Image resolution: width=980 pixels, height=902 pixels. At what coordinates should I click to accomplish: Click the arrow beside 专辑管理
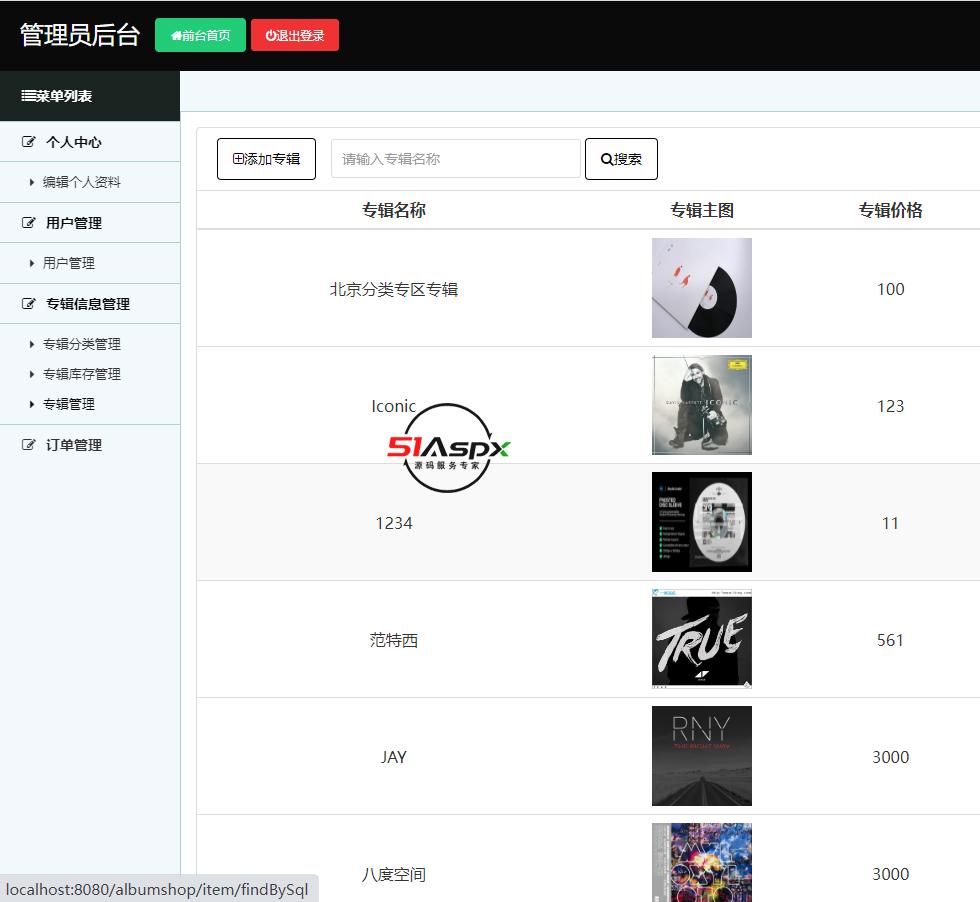(x=31, y=404)
